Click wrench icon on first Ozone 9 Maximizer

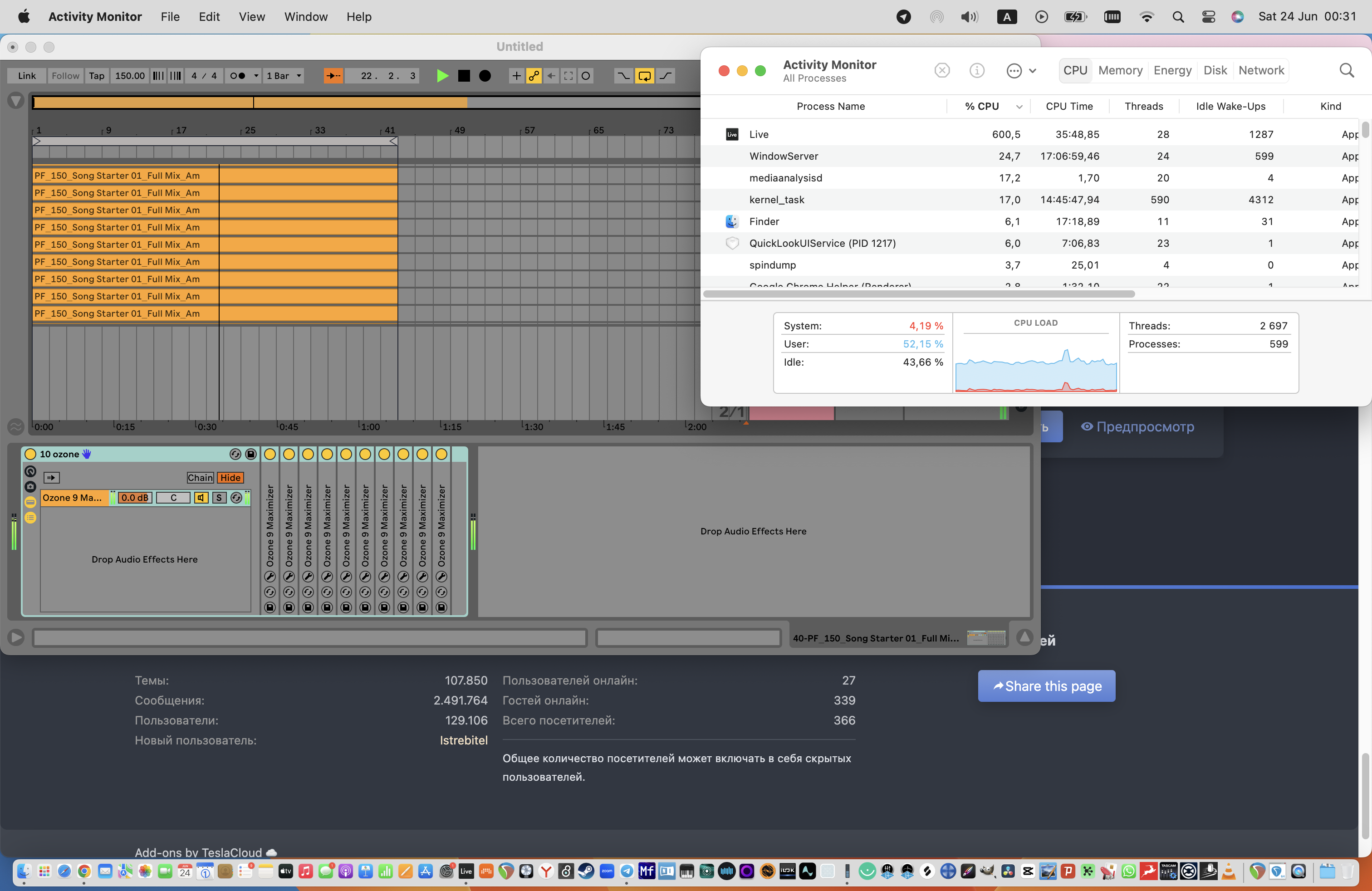pyautogui.click(x=270, y=577)
